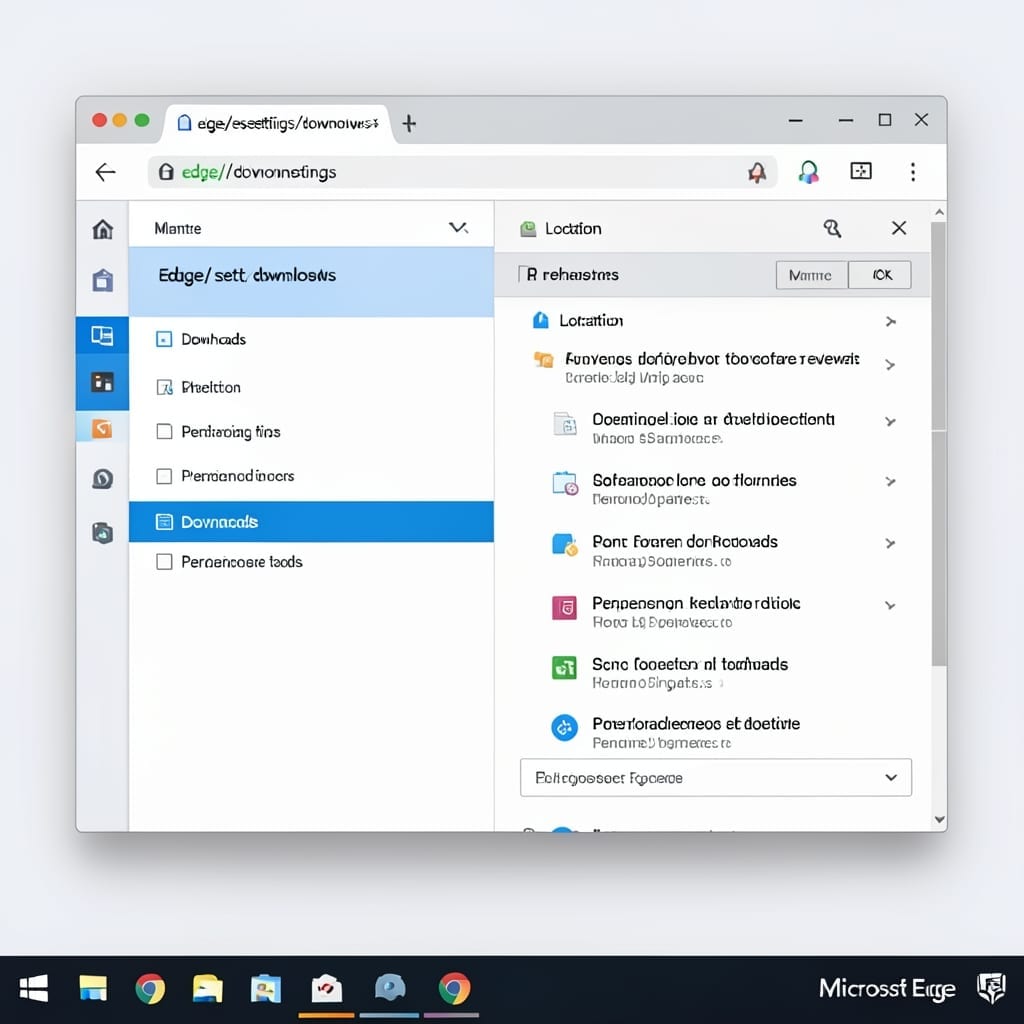Click the orange square sidebar icon

[102, 428]
